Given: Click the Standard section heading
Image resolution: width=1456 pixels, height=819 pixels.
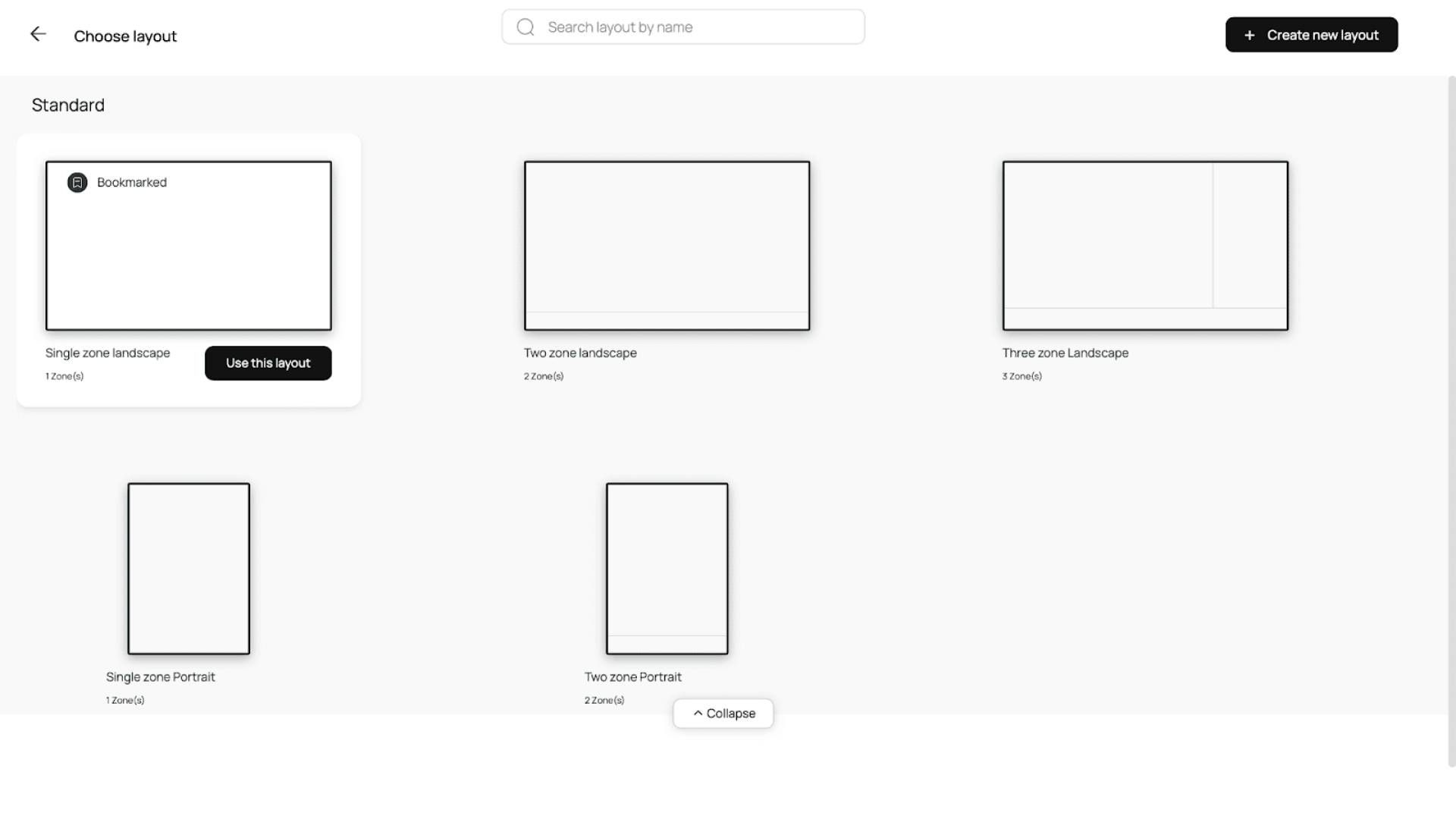Looking at the screenshot, I should [67, 105].
